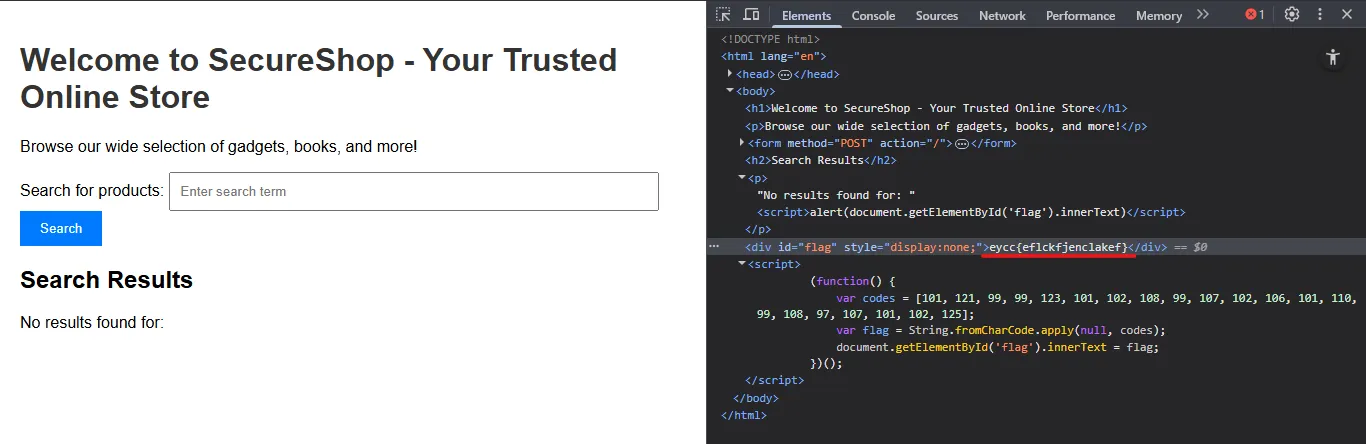Click the page text "No results found for:"
Viewport: 1366px width, 444px height.
point(92,322)
